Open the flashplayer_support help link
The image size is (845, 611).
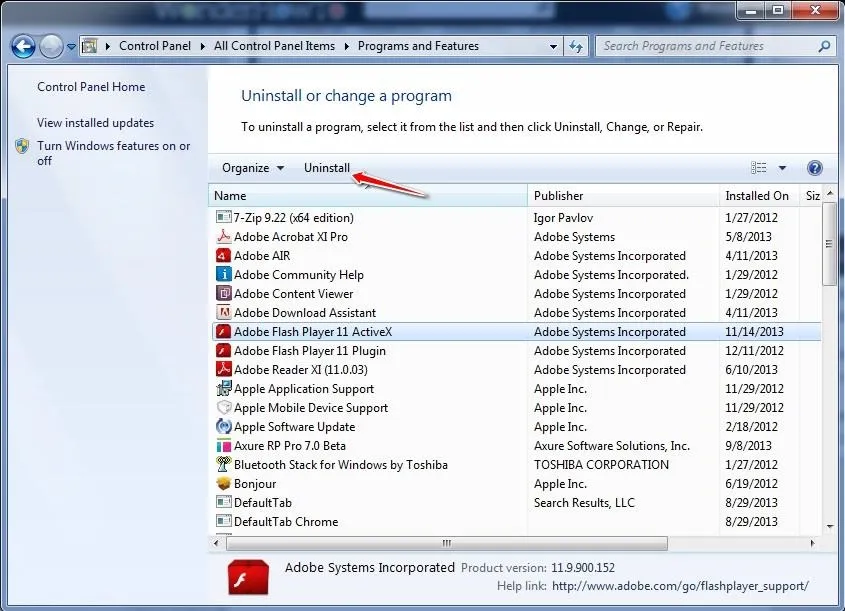point(680,586)
